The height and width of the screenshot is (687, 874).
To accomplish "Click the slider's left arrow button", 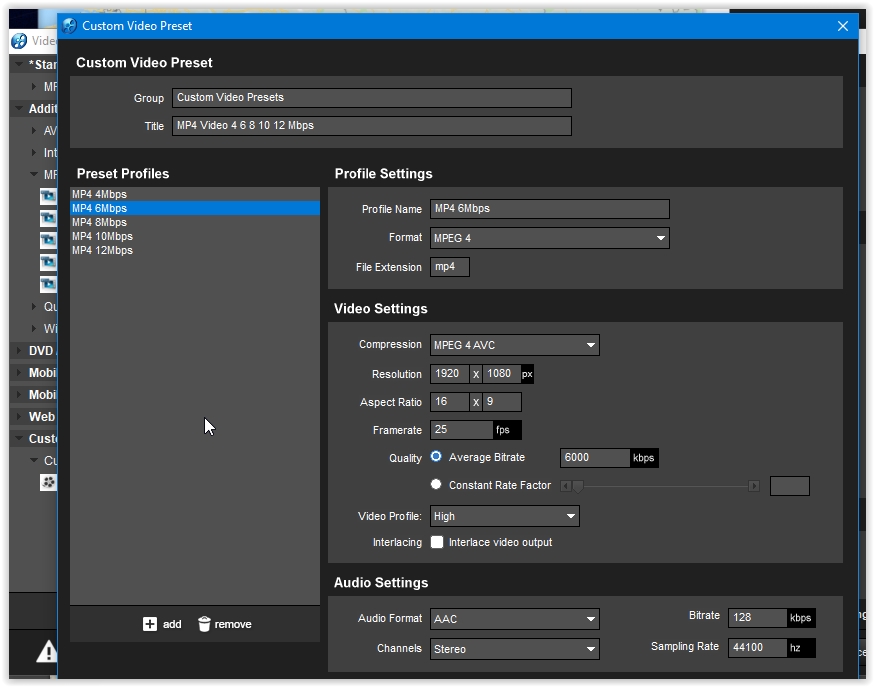I will 565,486.
